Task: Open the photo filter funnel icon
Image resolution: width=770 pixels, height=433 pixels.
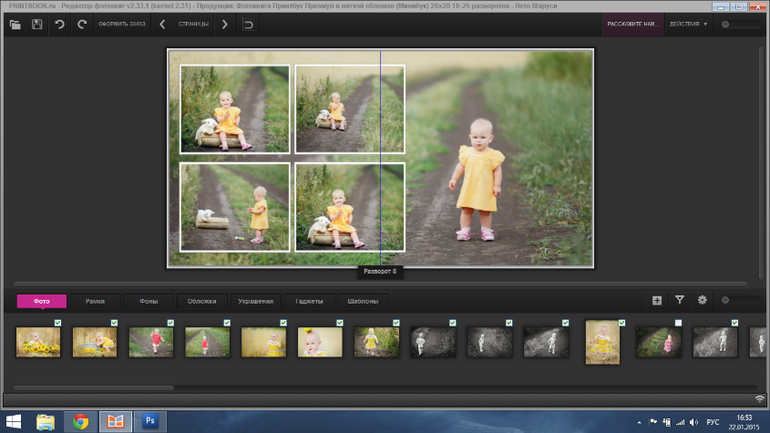Action: click(680, 300)
